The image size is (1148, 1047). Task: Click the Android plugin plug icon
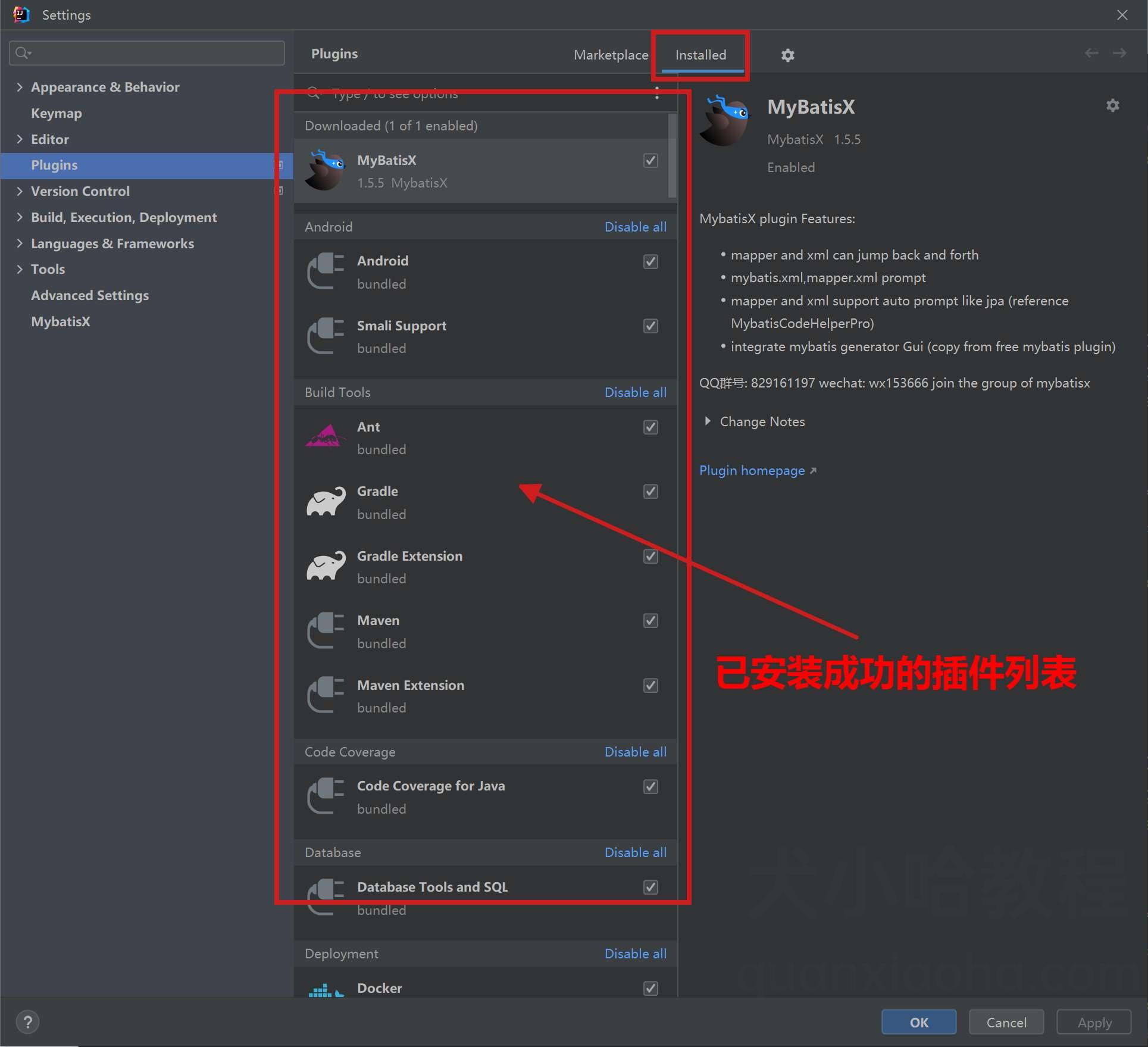coord(325,271)
